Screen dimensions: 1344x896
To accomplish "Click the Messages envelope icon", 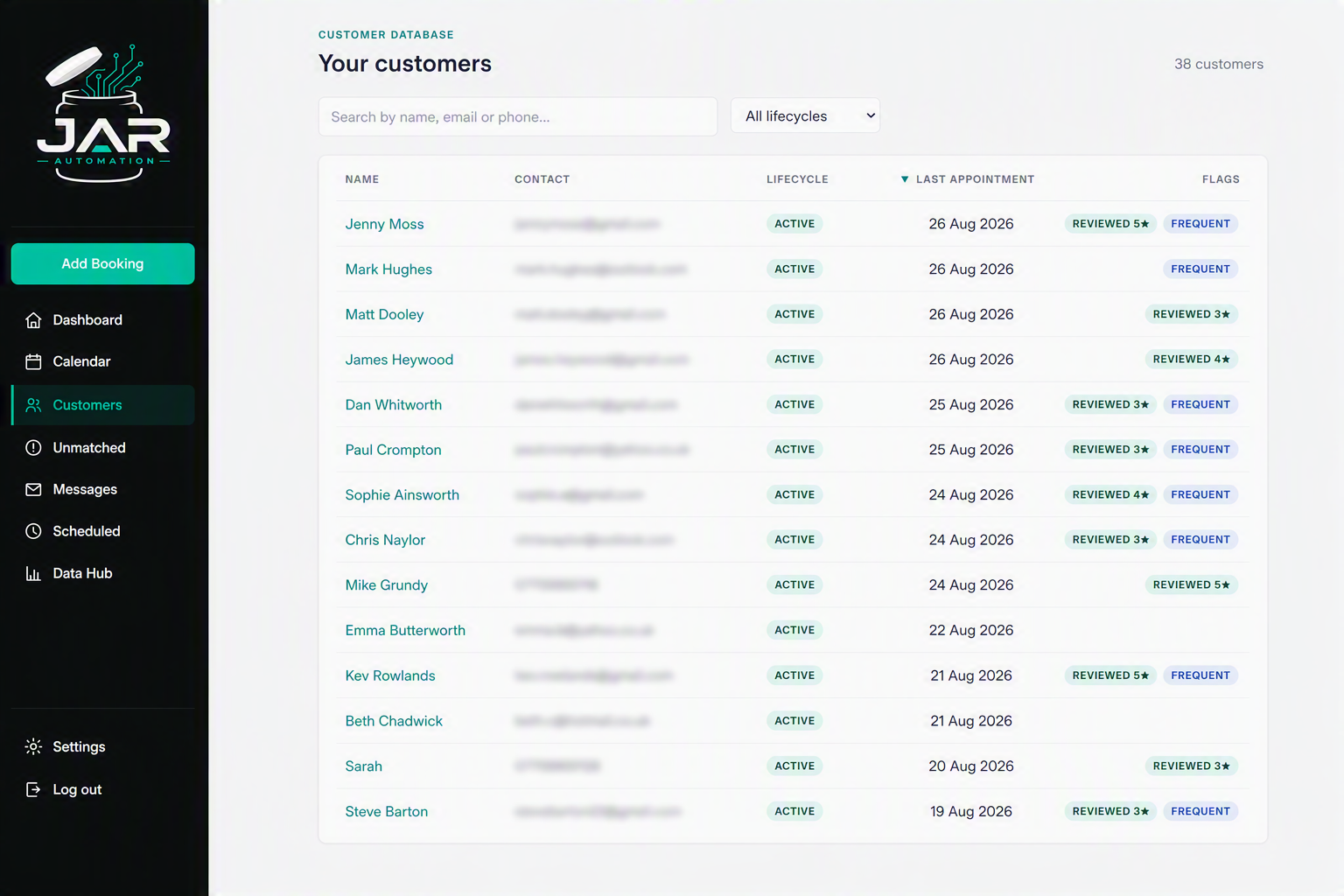I will (x=33, y=490).
